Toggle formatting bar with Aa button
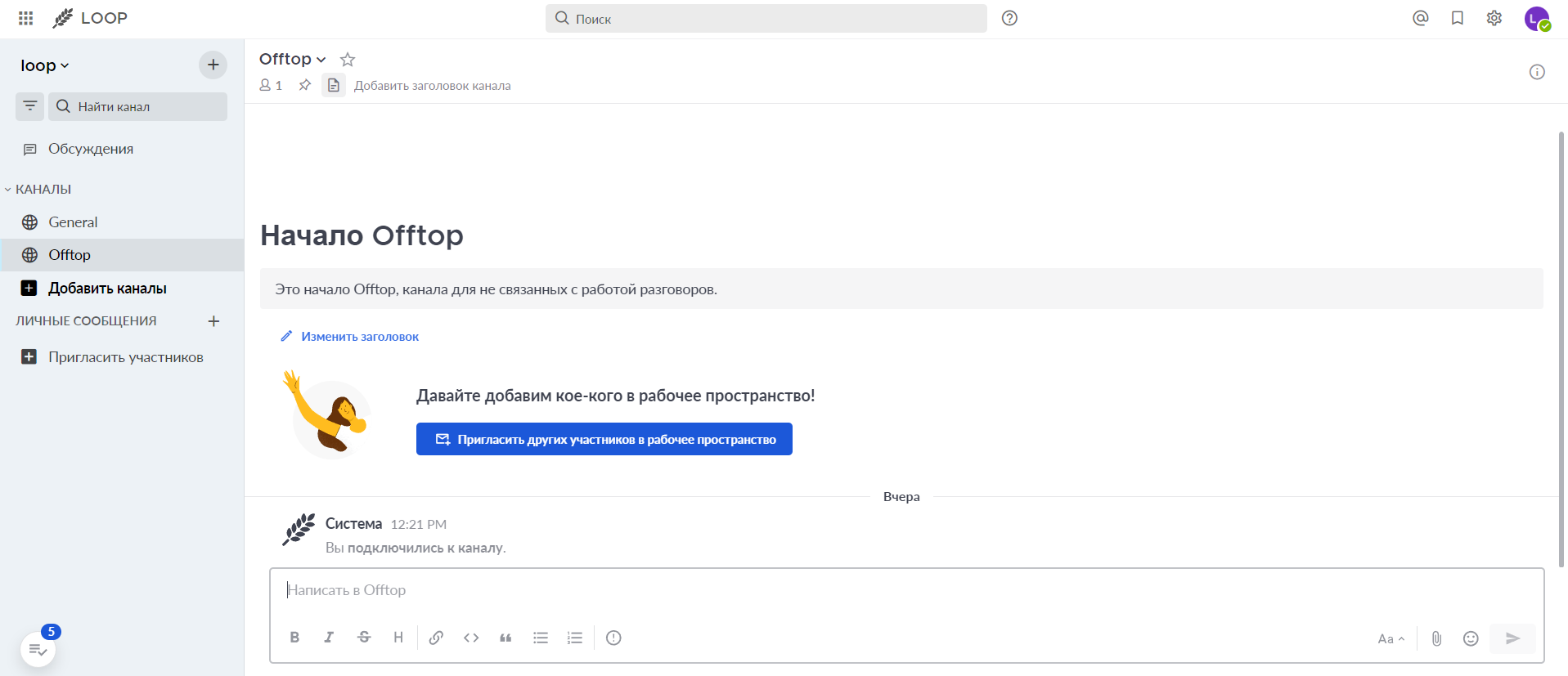The image size is (1568, 676). 1391,638
